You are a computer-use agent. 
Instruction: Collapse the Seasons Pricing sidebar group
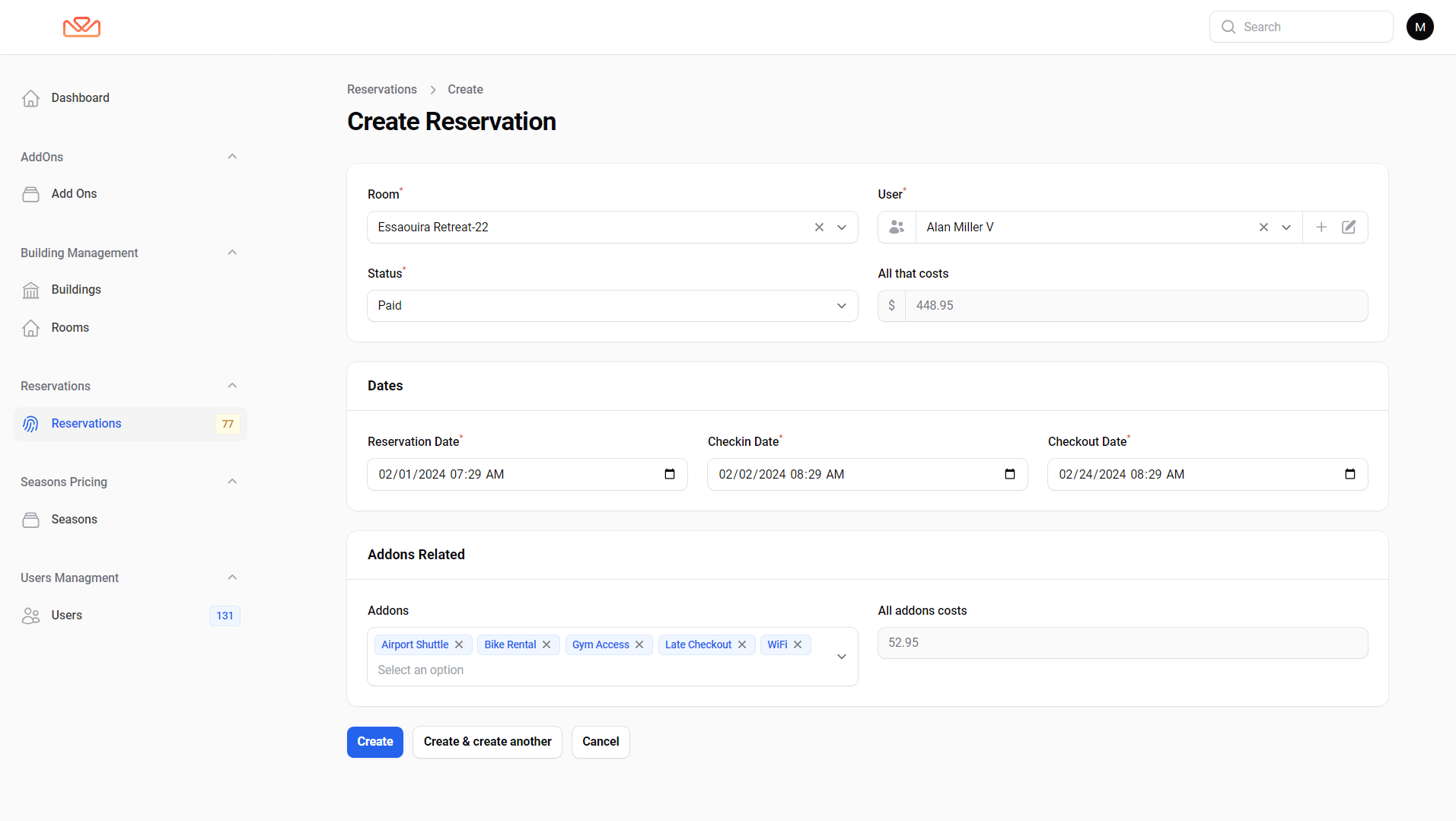pos(232,482)
